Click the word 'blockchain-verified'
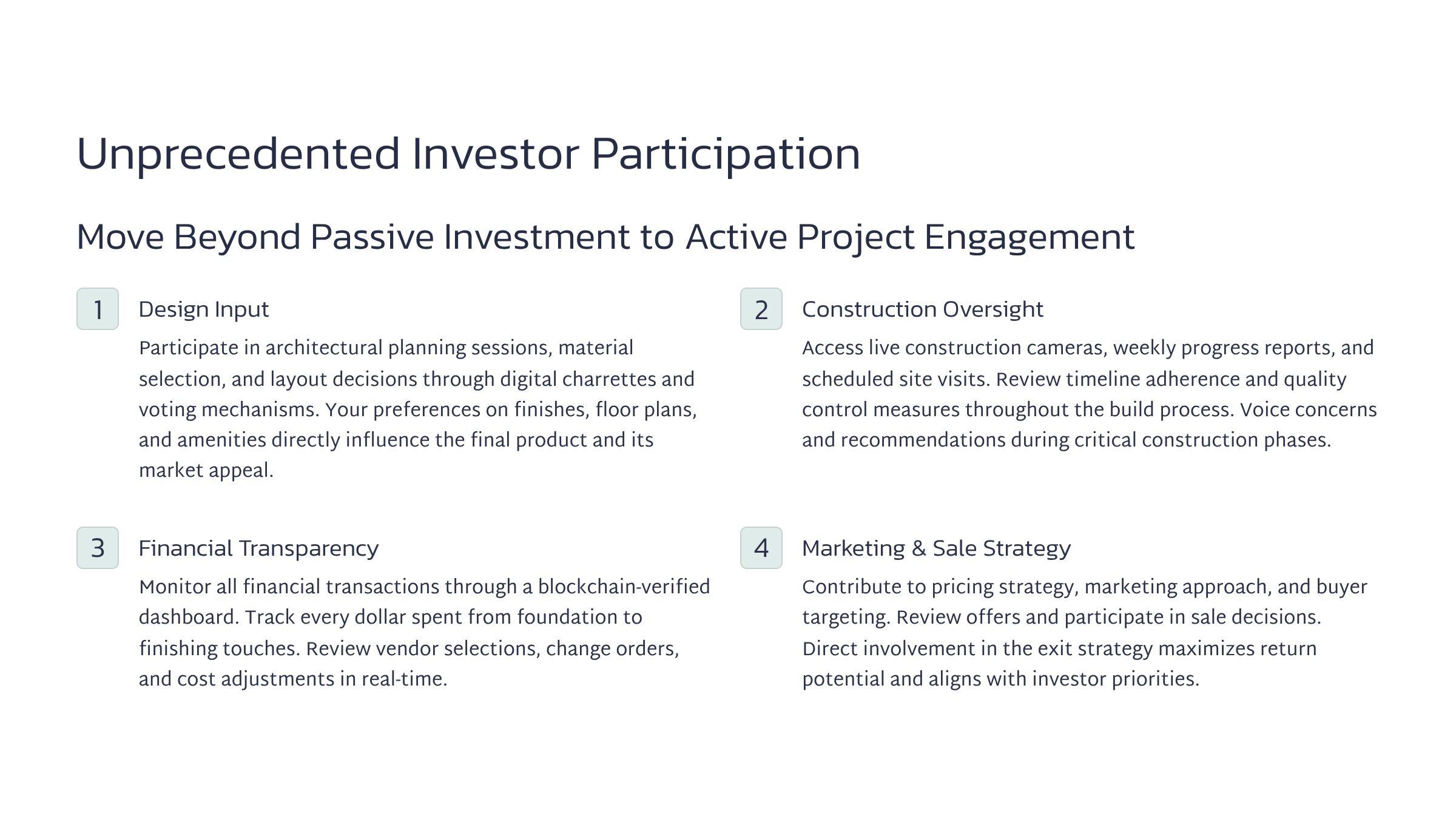The image size is (1456, 819). pos(624,587)
